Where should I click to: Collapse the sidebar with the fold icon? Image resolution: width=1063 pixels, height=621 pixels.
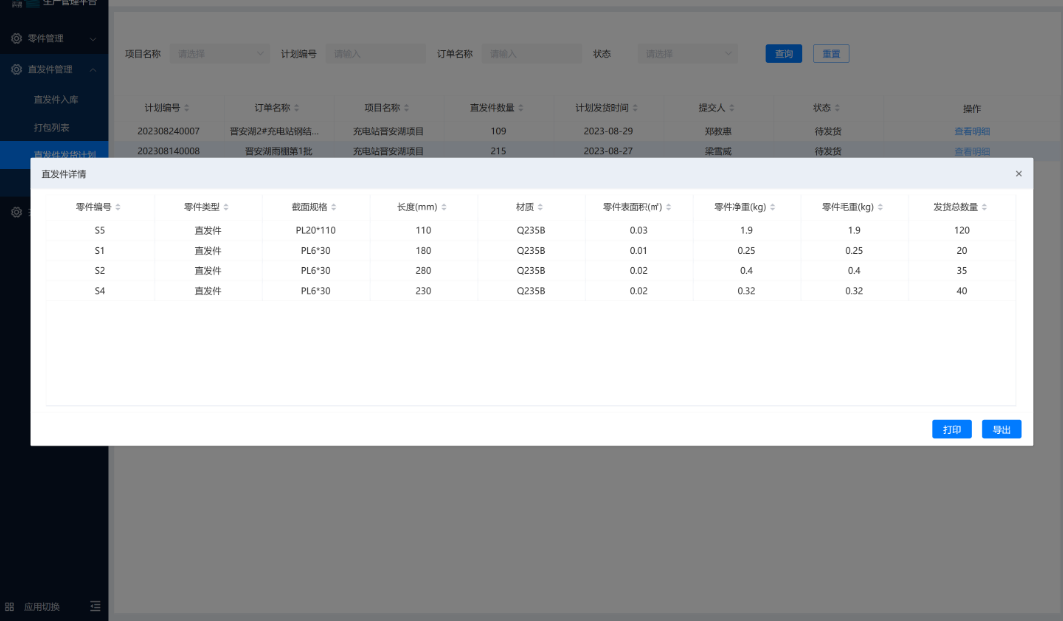95,606
